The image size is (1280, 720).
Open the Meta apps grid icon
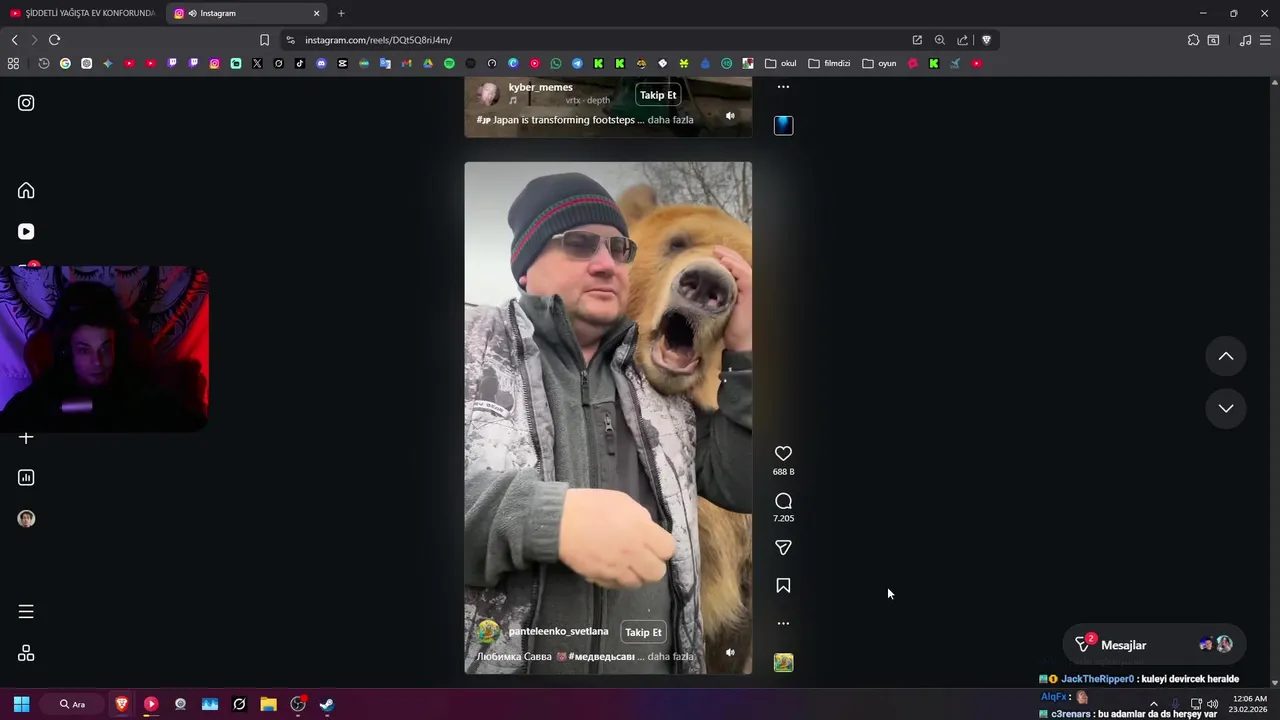26,653
